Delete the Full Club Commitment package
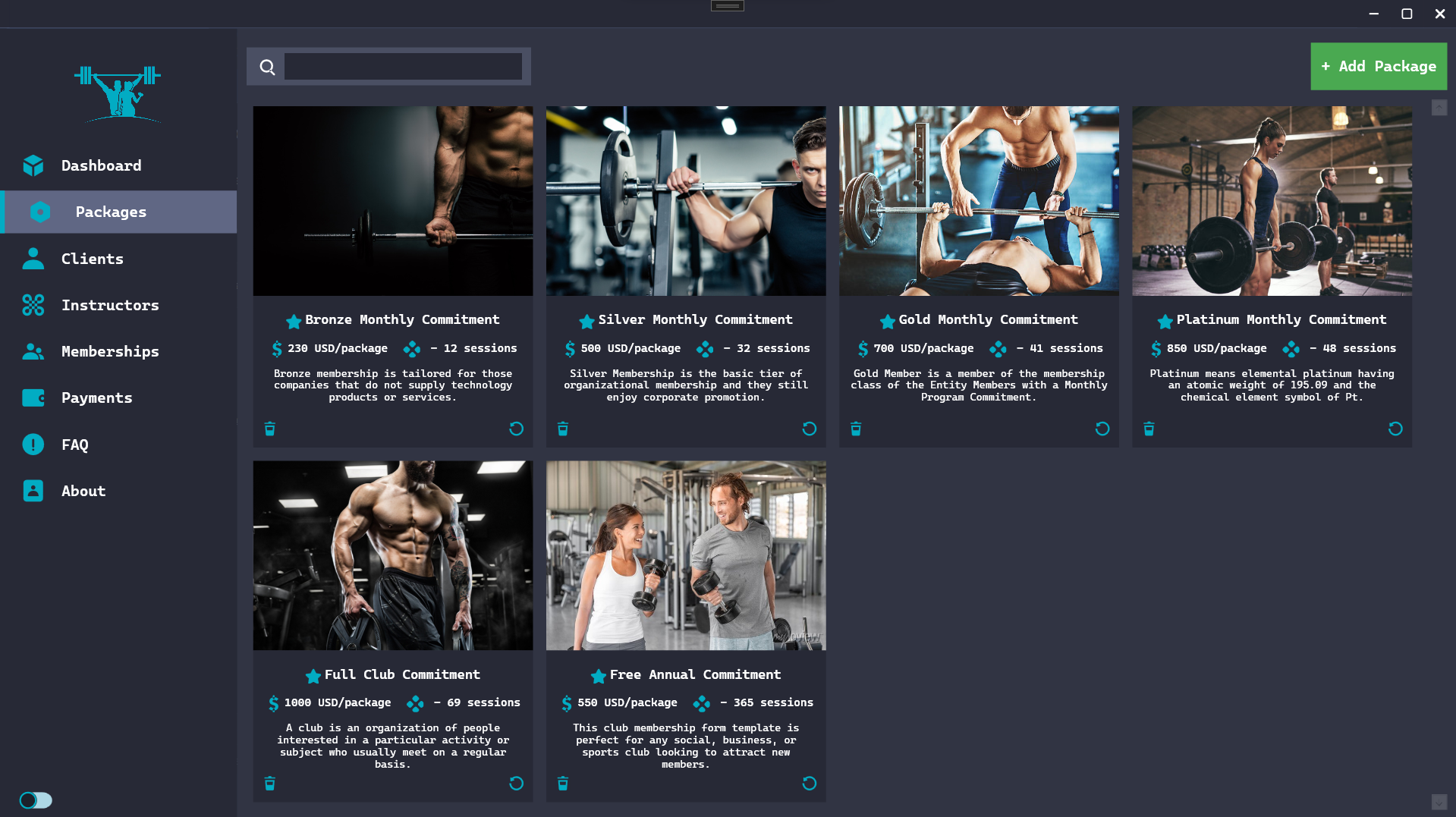Screen dimensions: 1456x817 pos(269,783)
